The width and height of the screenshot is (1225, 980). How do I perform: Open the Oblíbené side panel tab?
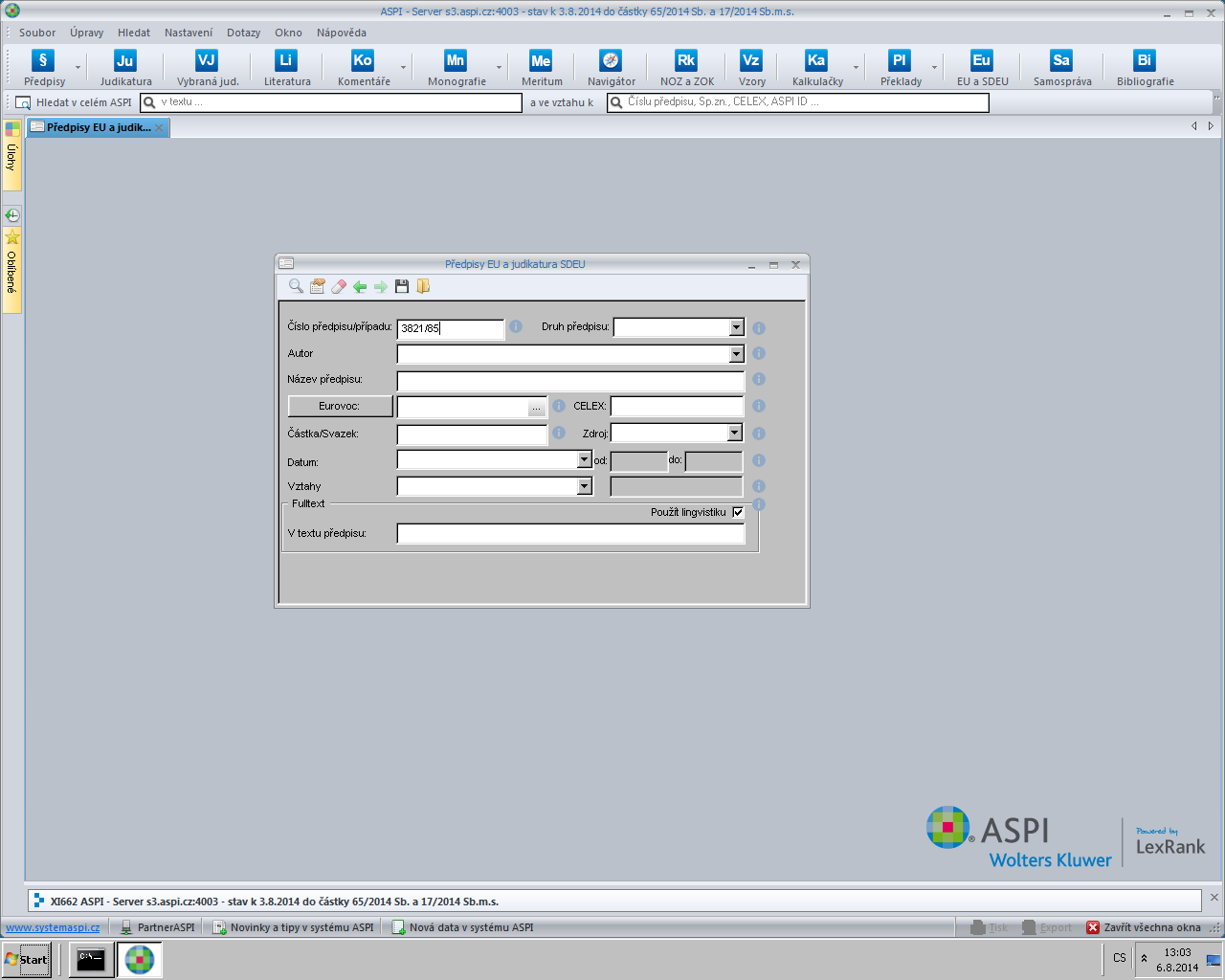click(x=11, y=271)
